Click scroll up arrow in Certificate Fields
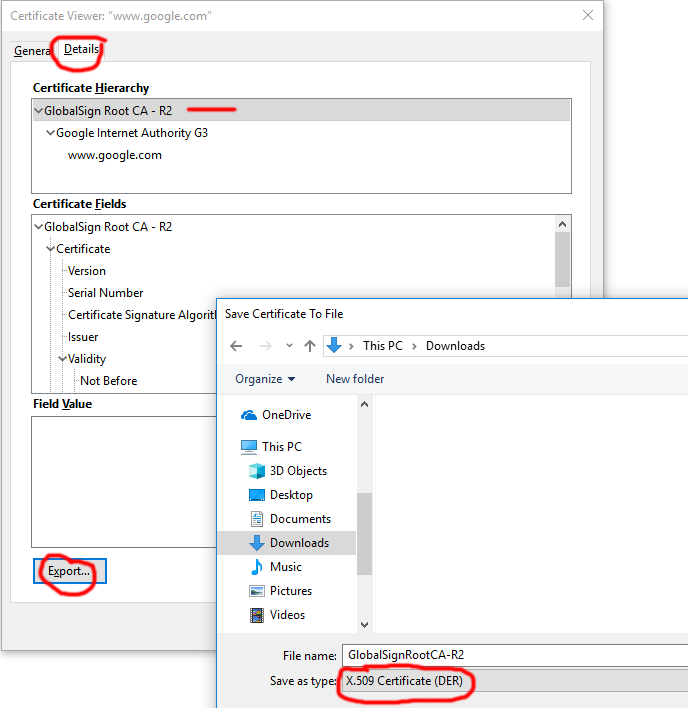 pyautogui.click(x=562, y=224)
